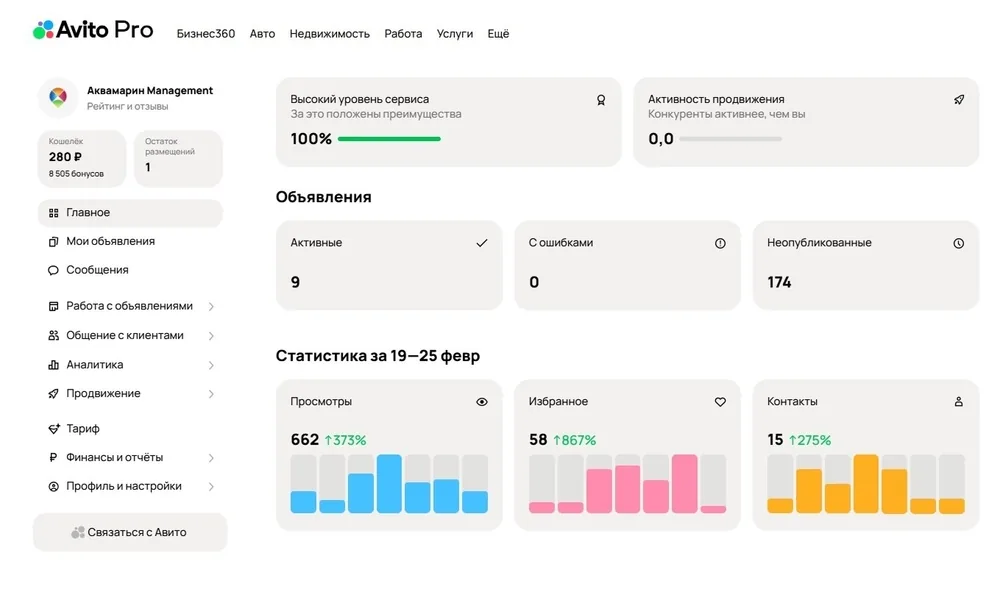Click the tallest blue bar in Просмотры chart
1000x589 pixels.
(389, 484)
